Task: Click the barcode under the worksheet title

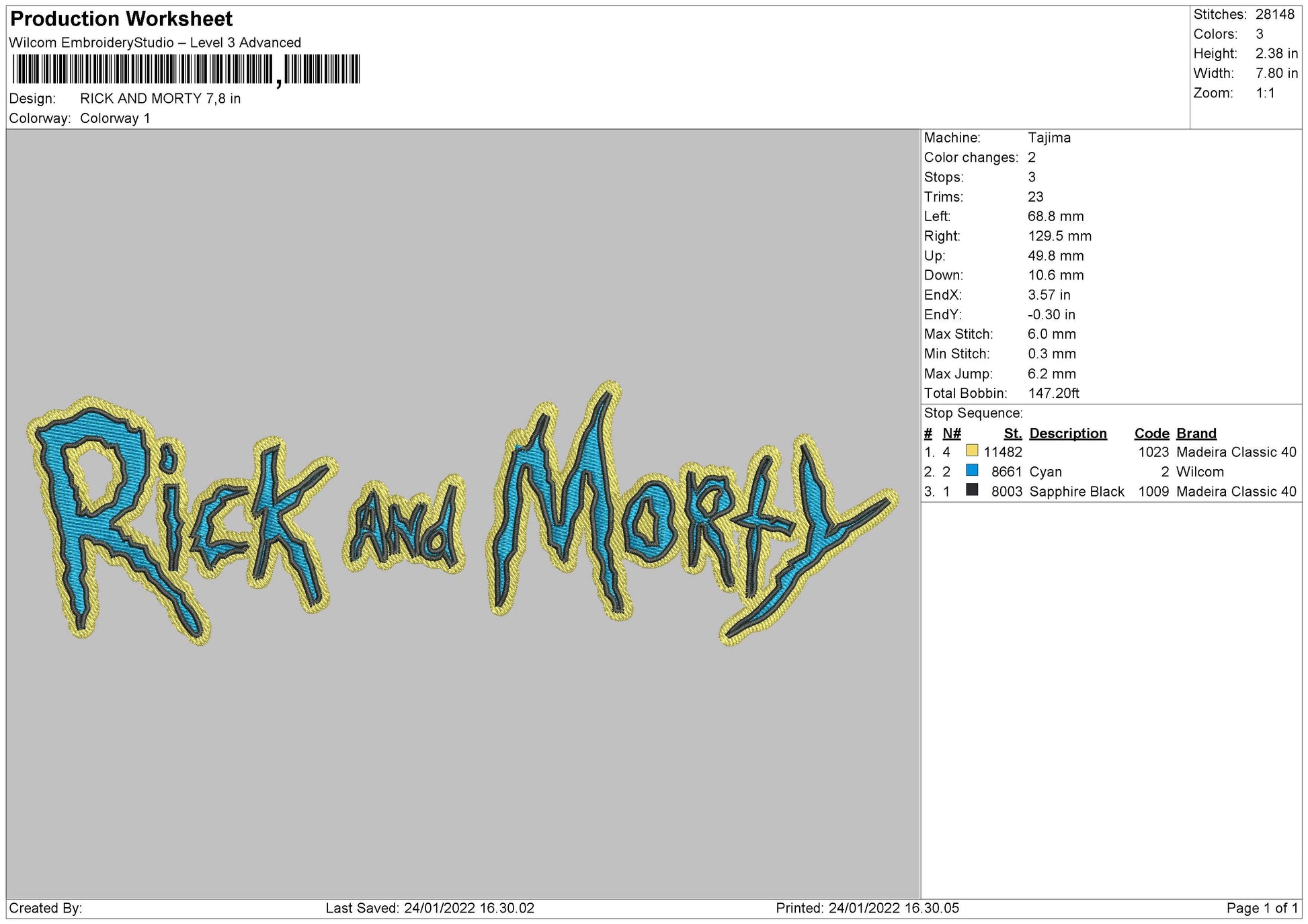Action: [x=186, y=70]
